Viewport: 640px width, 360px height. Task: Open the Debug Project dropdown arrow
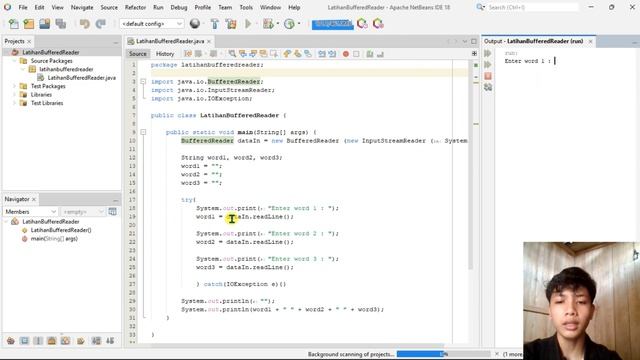coord(278,24)
